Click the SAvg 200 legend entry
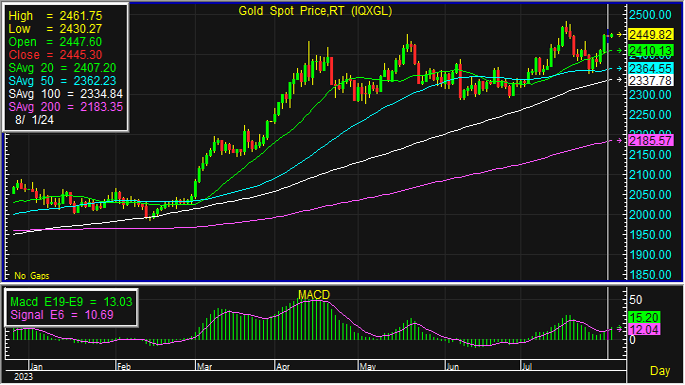 (x=66, y=107)
